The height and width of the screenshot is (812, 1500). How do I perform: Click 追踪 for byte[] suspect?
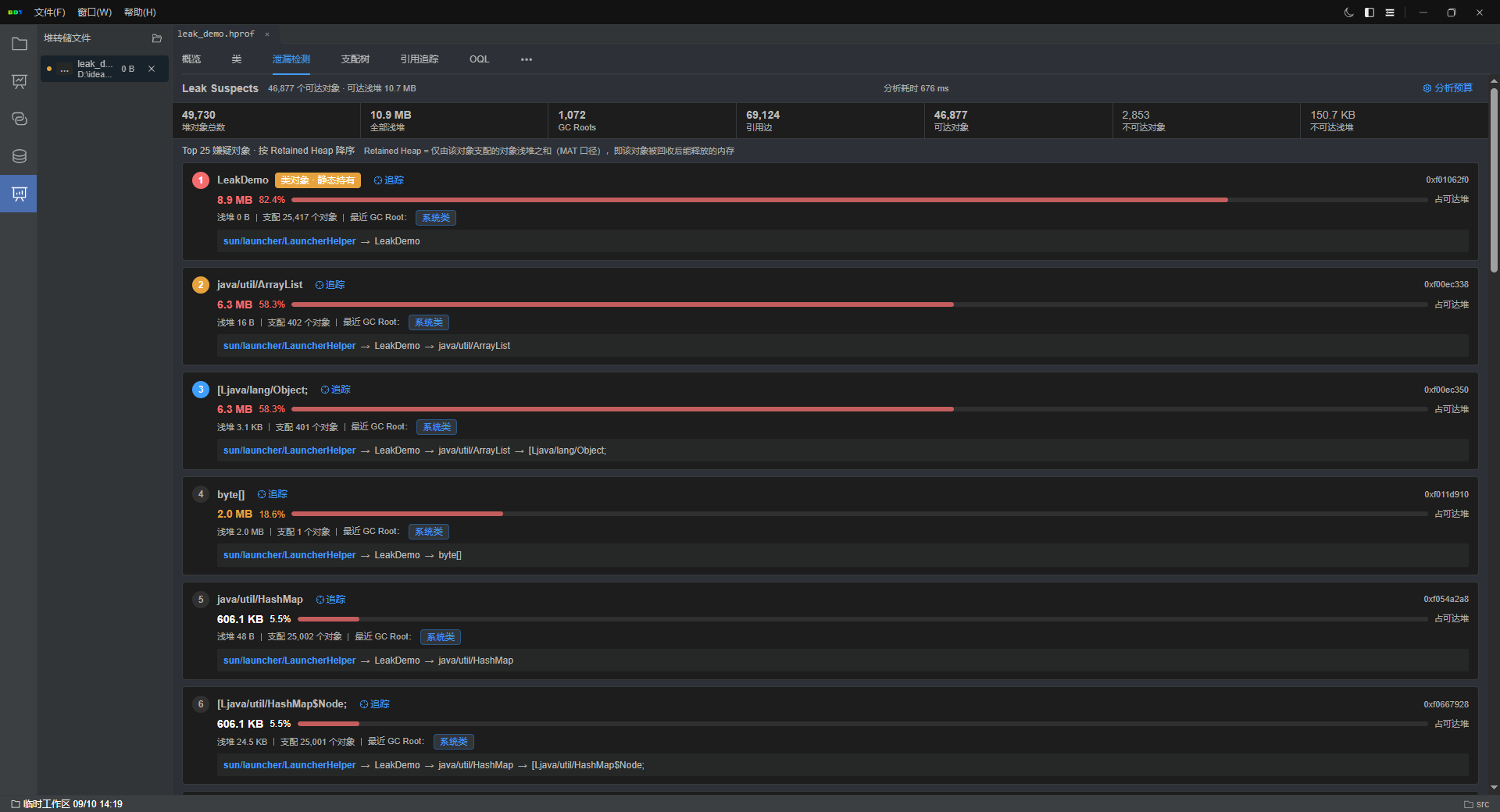pos(272,494)
